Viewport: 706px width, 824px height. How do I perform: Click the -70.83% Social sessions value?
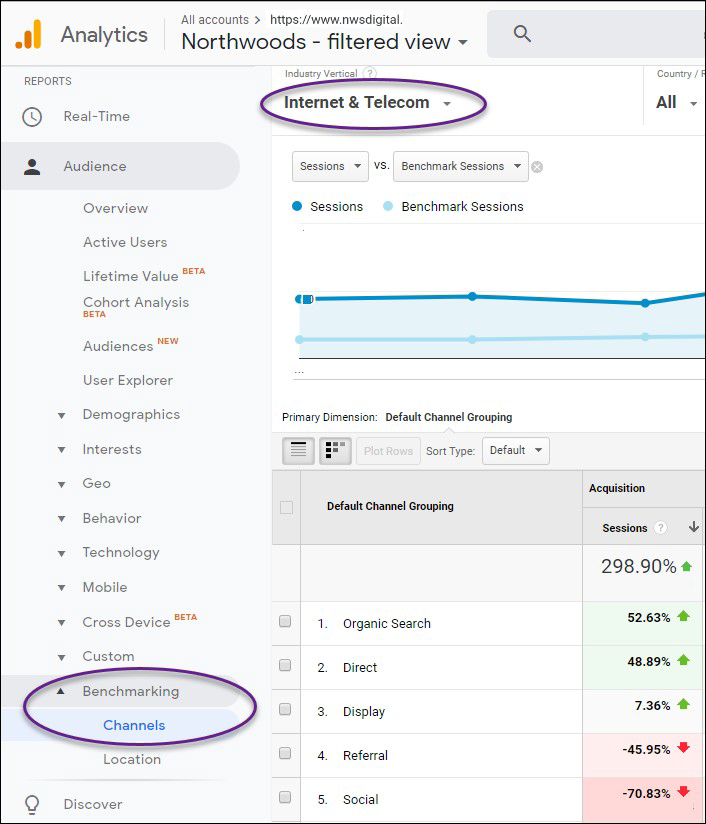(x=646, y=793)
